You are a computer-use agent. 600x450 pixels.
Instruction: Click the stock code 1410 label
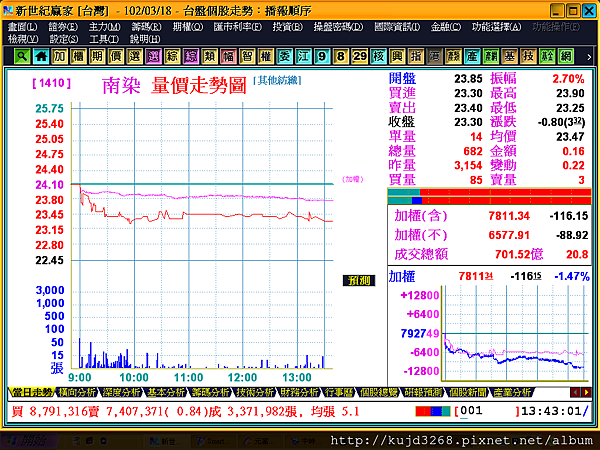(x=52, y=83)
